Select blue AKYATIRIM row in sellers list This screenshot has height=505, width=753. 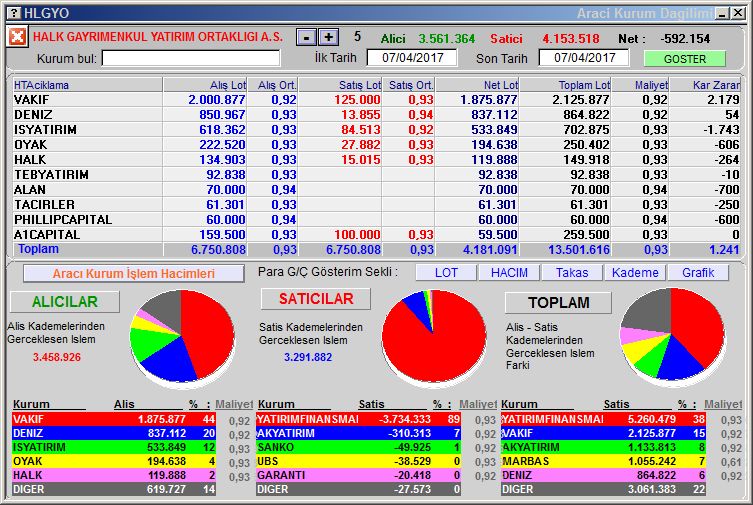(359, 433)
